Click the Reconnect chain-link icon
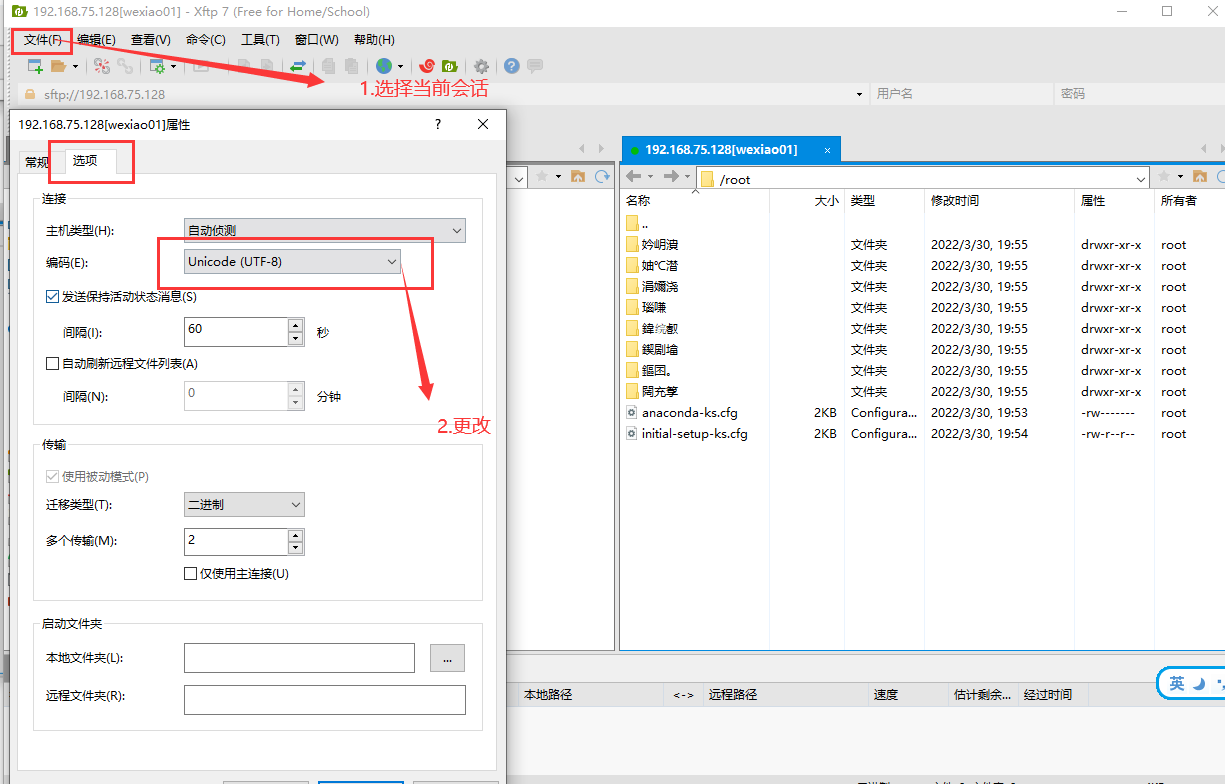1225x784 pixels. coord(125,66)
